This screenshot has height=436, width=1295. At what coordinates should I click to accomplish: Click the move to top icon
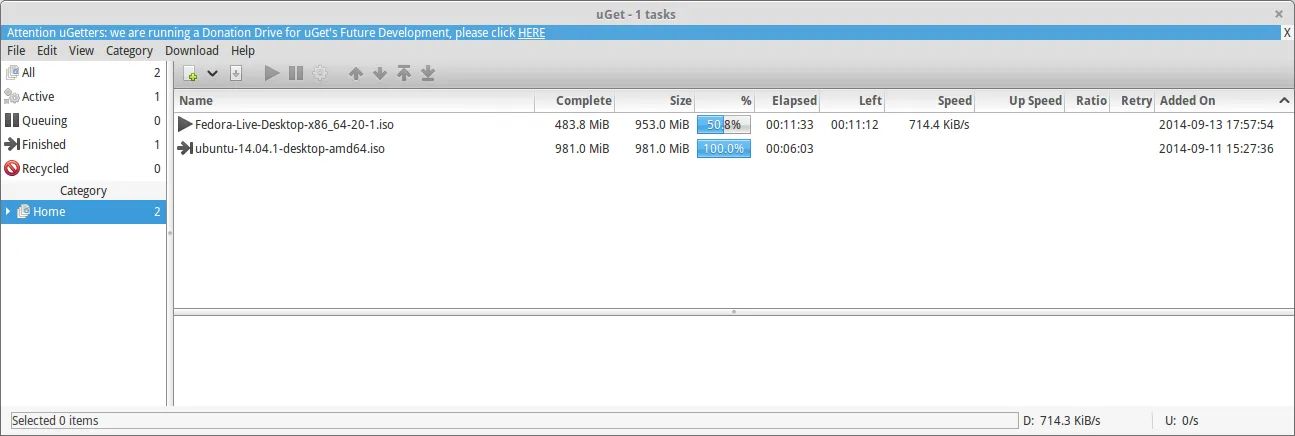click(404, 73)
